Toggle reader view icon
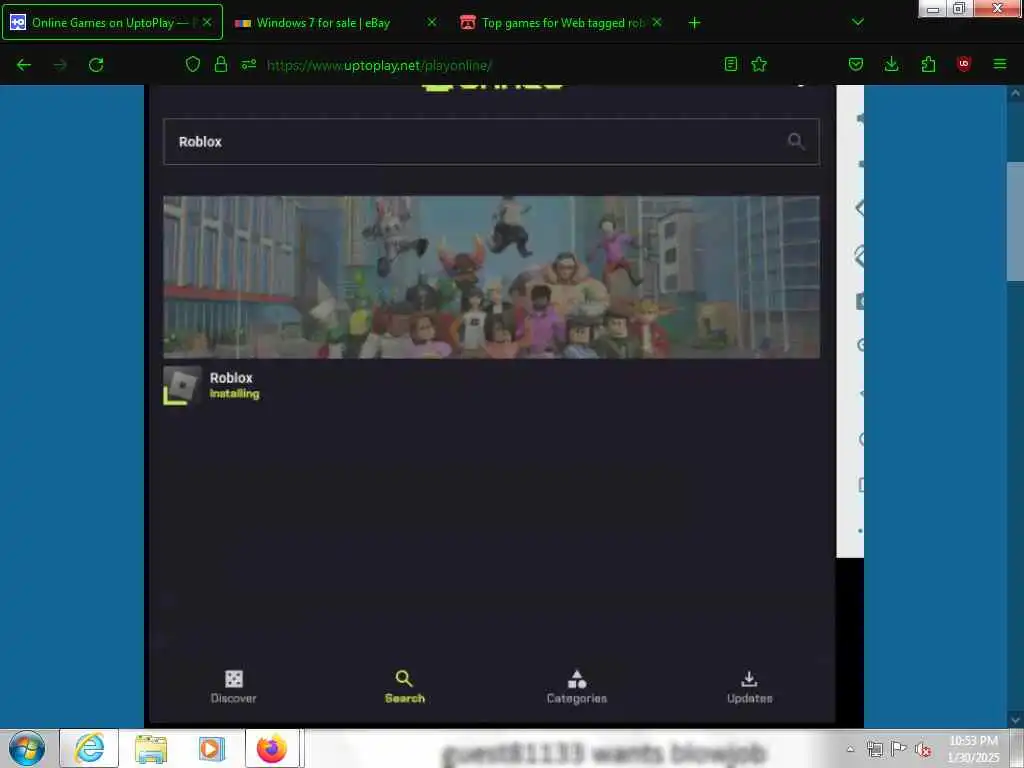The image size is (1024, 768). click(x=731, y=64)
